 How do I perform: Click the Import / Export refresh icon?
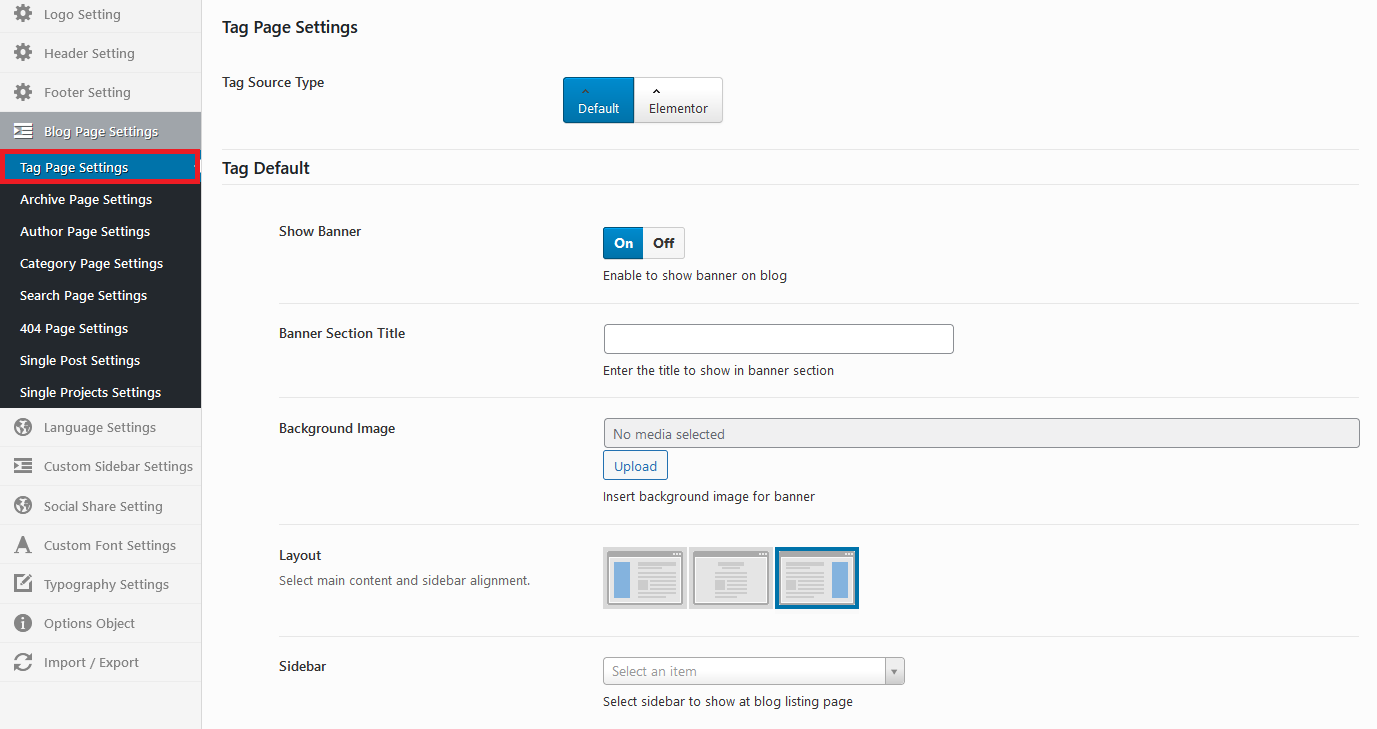tap(23, 662)
